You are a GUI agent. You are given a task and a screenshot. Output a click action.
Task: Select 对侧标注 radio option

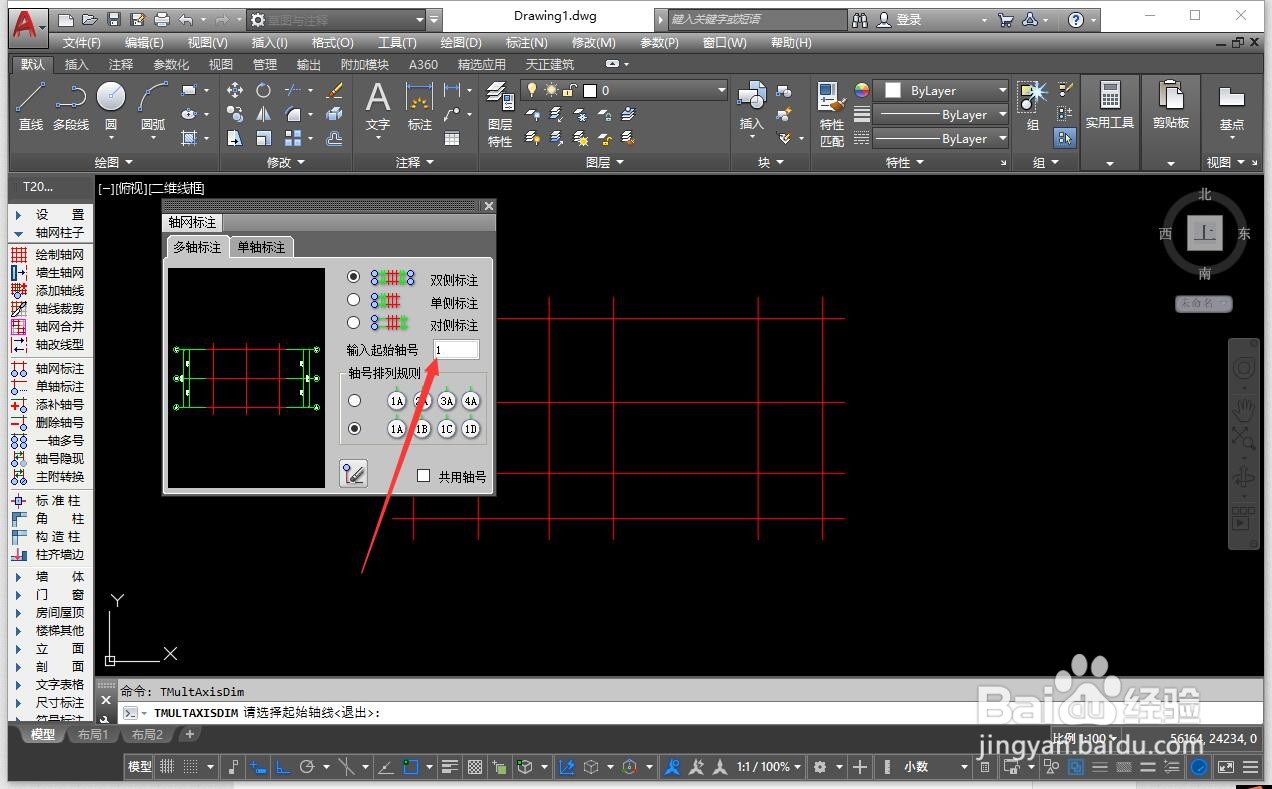[x=353, y=322]
